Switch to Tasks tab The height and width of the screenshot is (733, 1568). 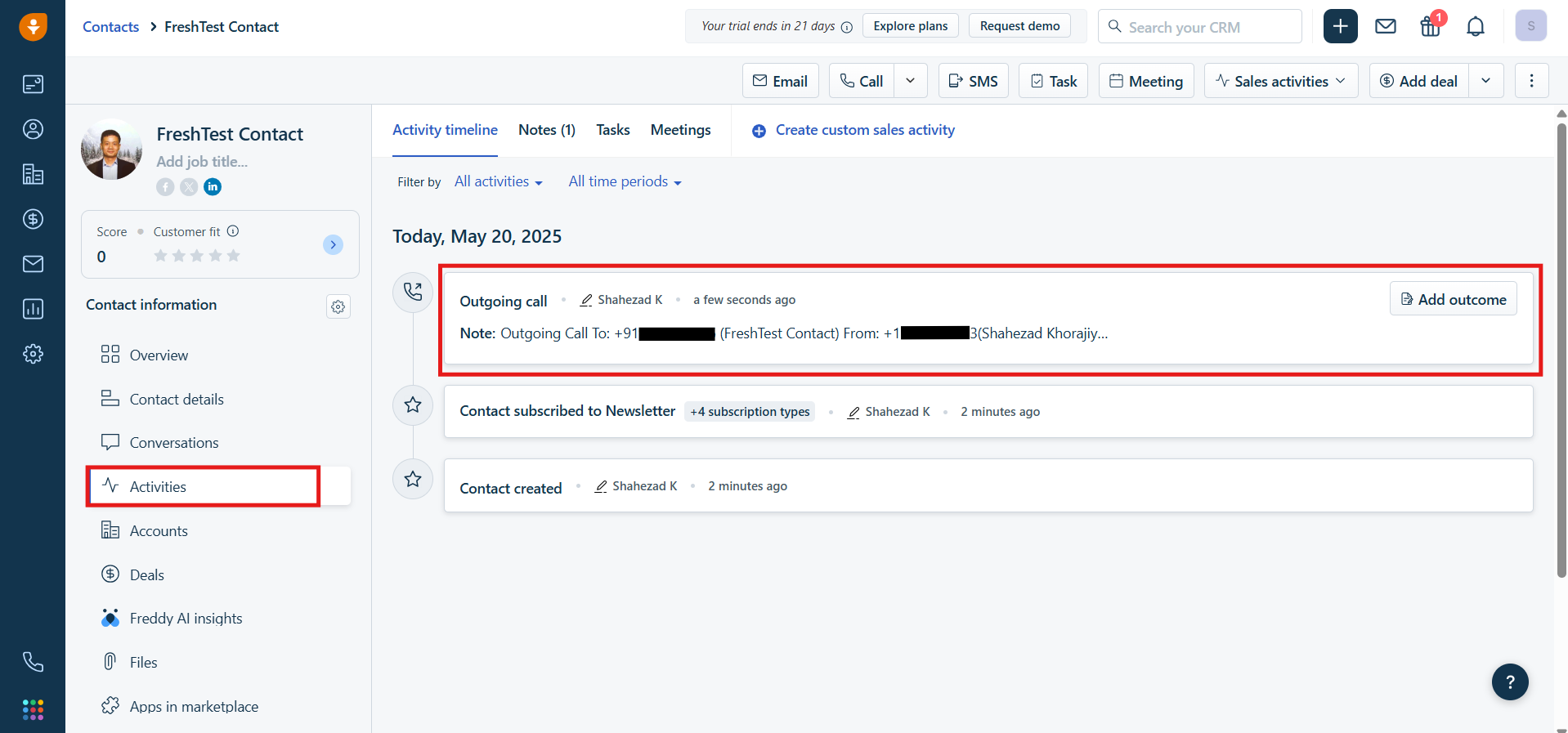point(613,130)
